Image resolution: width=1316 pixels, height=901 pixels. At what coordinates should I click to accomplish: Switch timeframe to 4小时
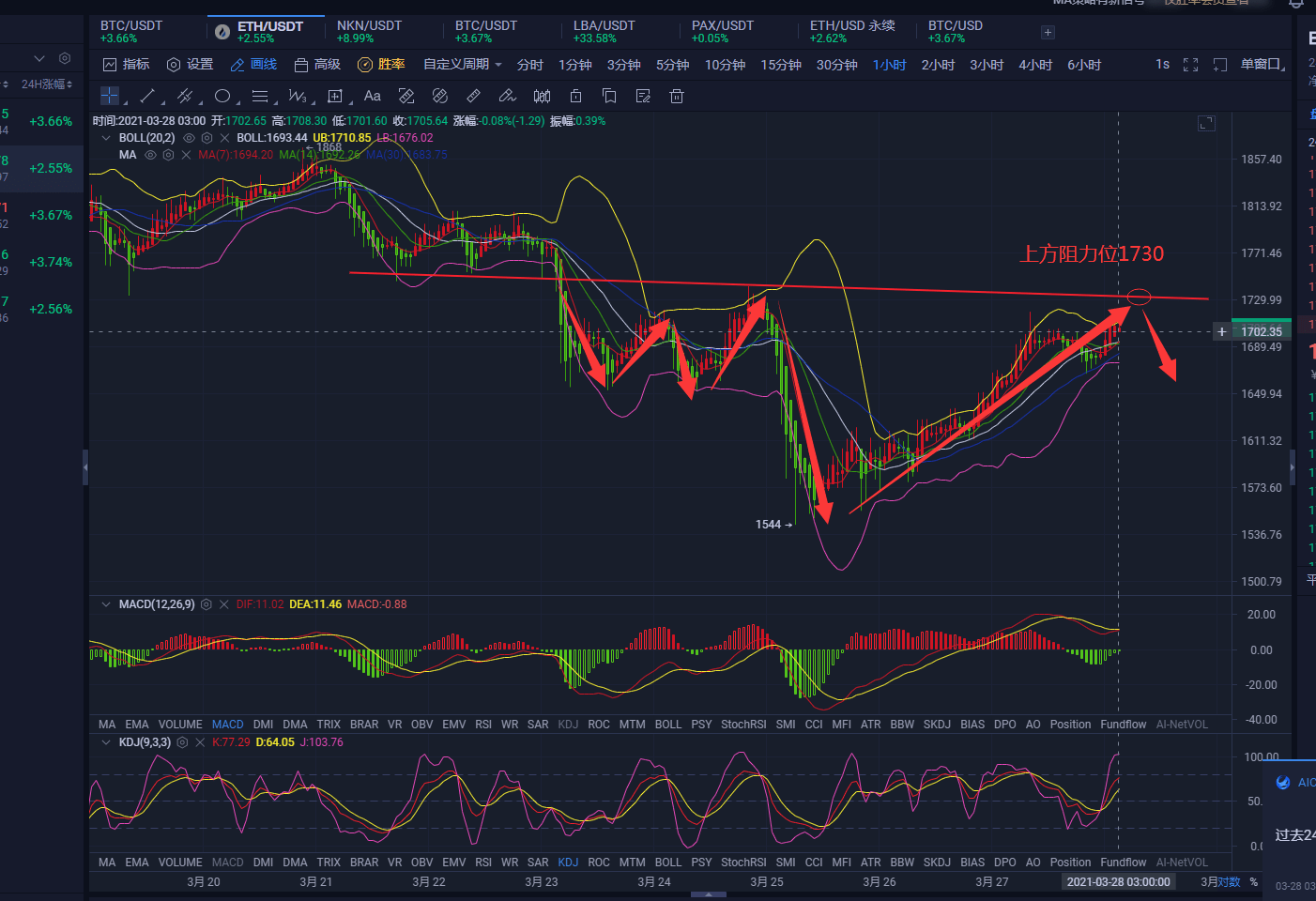tap(1035, 65)
